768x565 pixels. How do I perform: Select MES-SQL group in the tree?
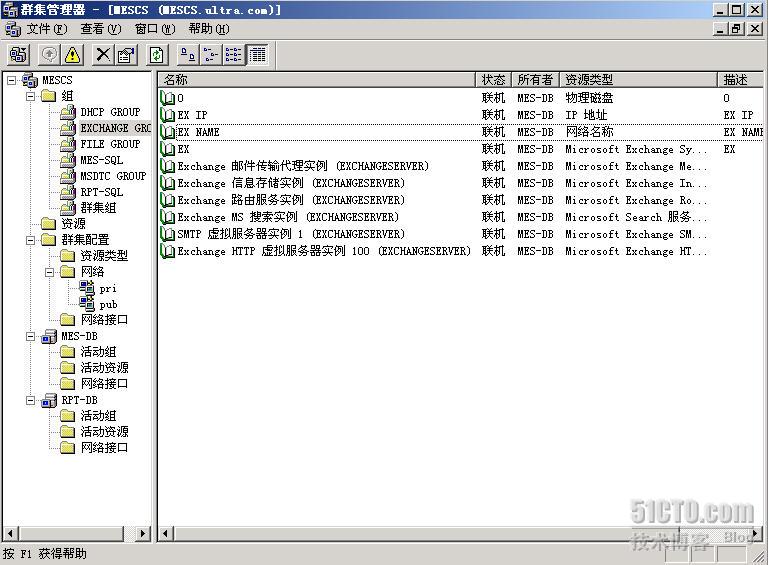(102, 160)
